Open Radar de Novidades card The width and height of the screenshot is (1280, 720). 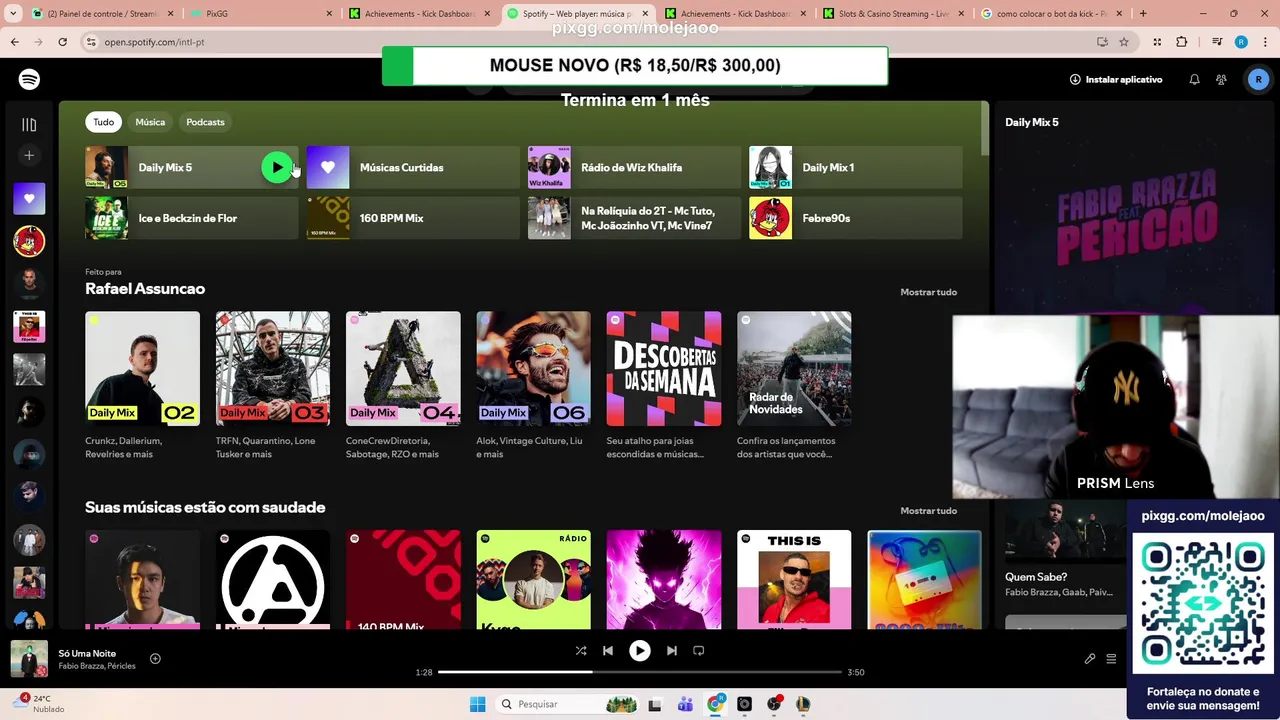(794, 385)
